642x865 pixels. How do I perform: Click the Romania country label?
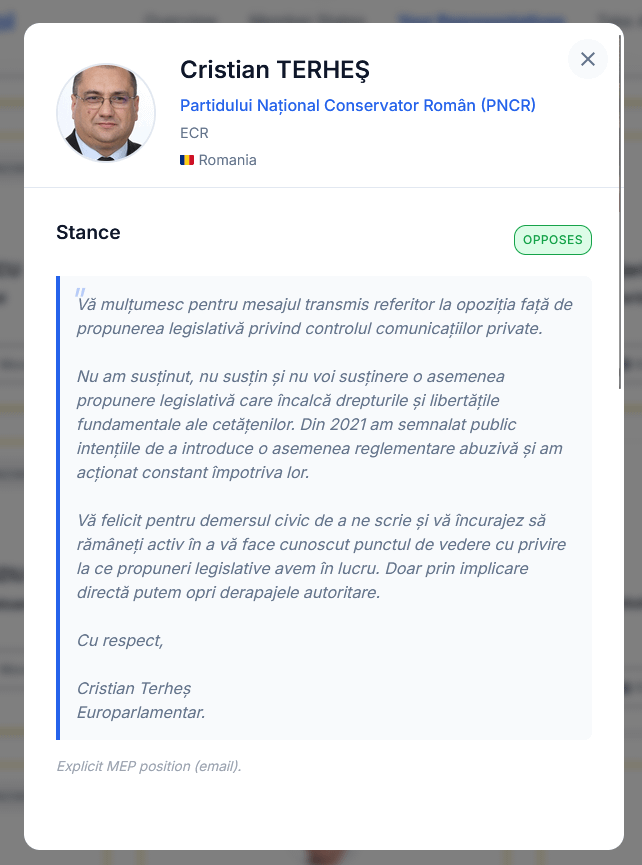pos(227,160)
